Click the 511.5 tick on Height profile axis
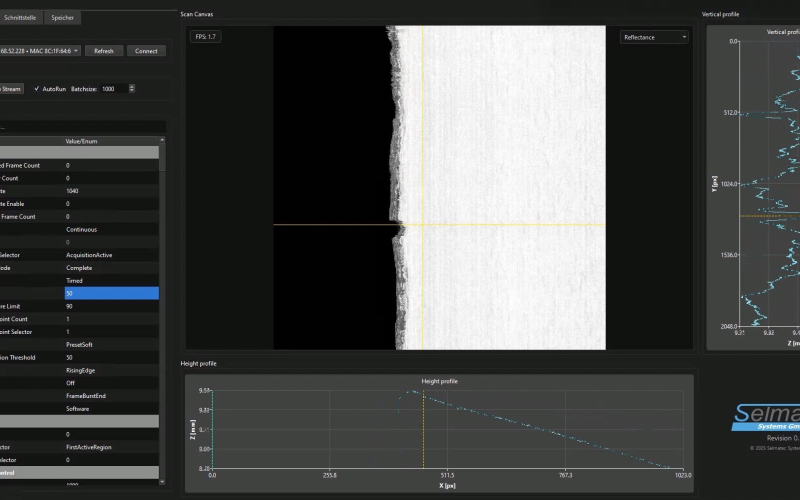800x500 pixels. (x=447, y=476)
